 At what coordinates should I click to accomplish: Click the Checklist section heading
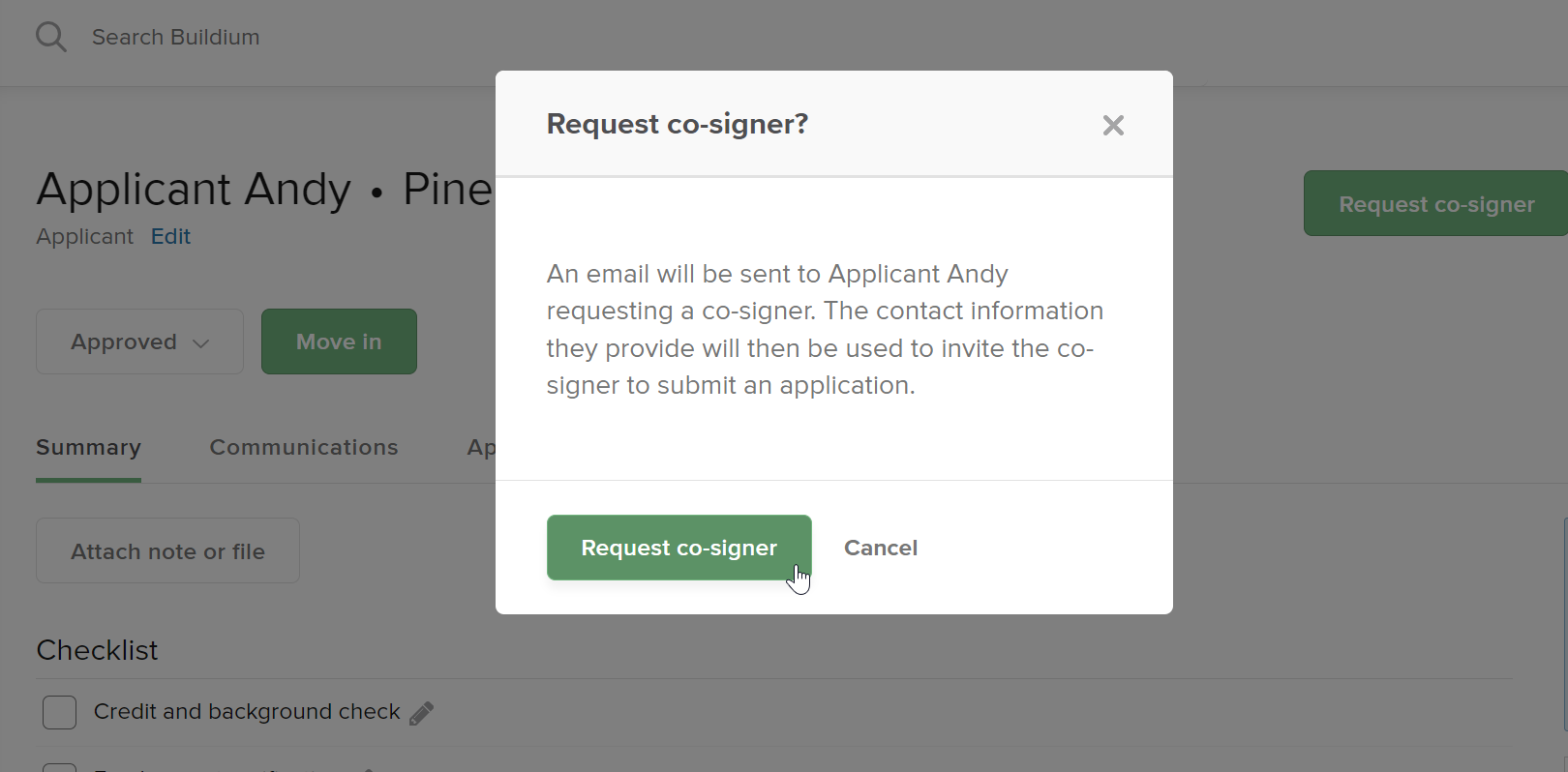coord(97,649)
